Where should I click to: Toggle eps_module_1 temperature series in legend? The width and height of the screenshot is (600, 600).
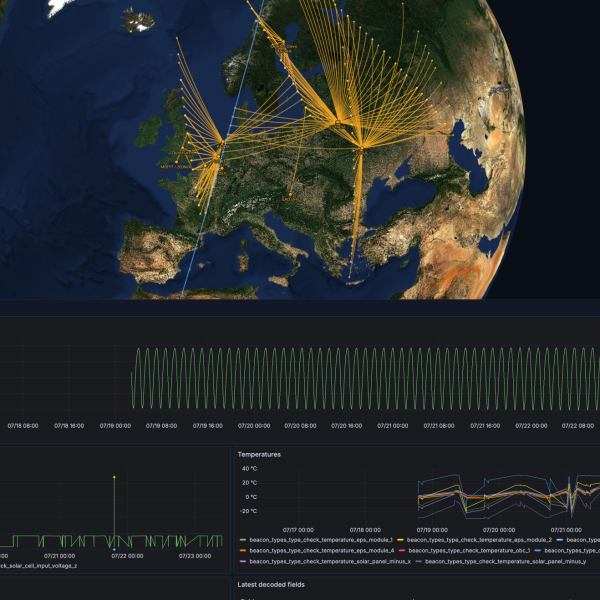321,540
